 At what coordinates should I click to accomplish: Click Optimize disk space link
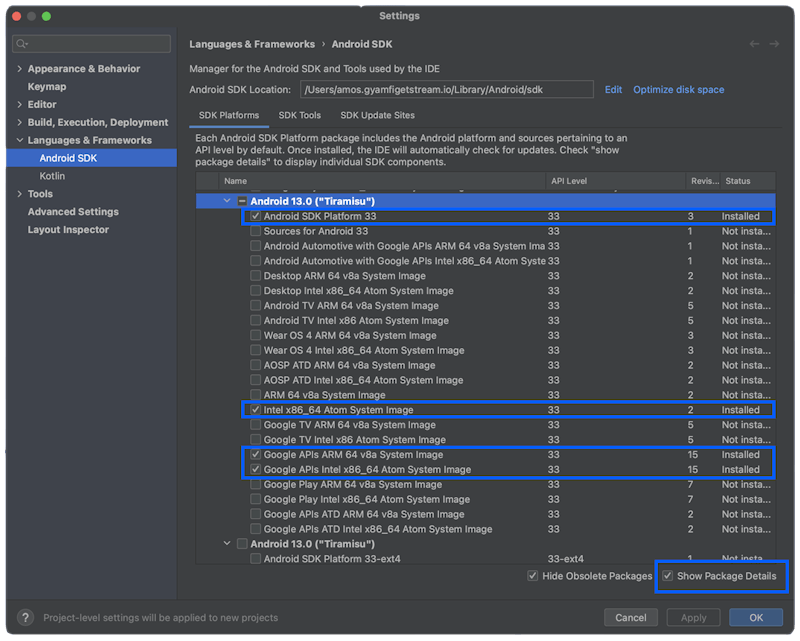pyautogui.click(x=678, y=90)
